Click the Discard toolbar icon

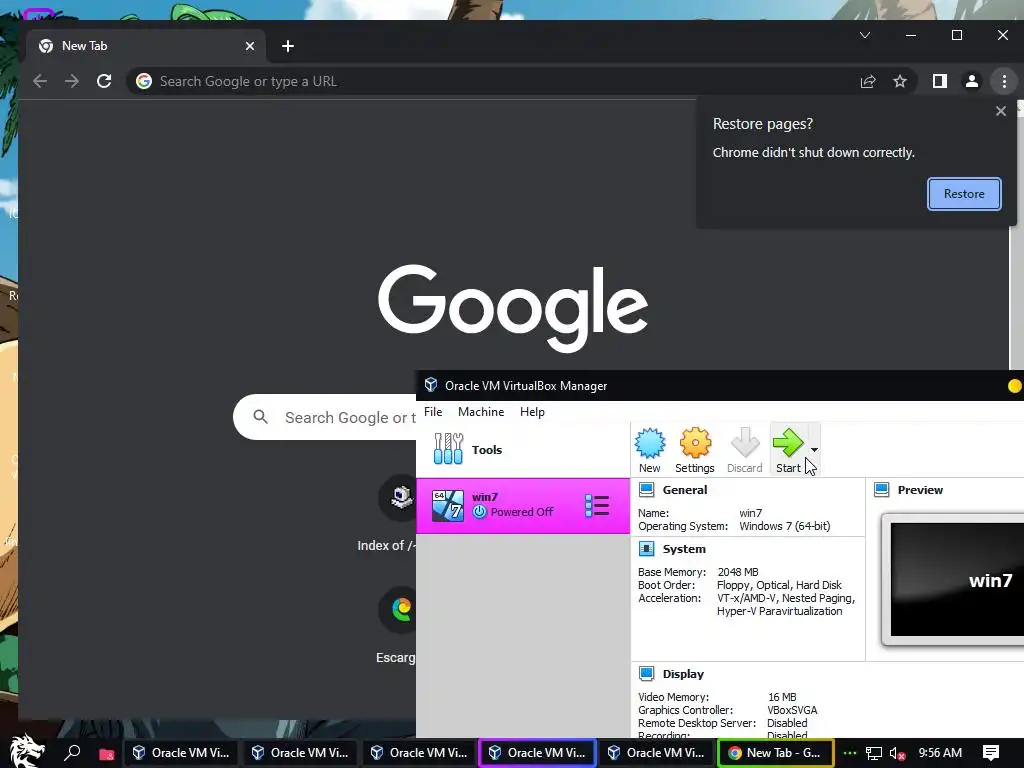(x=744, y=449)
